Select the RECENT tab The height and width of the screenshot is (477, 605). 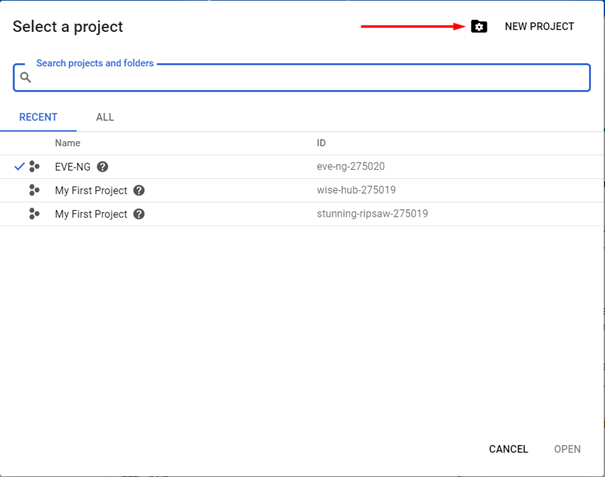38,117
